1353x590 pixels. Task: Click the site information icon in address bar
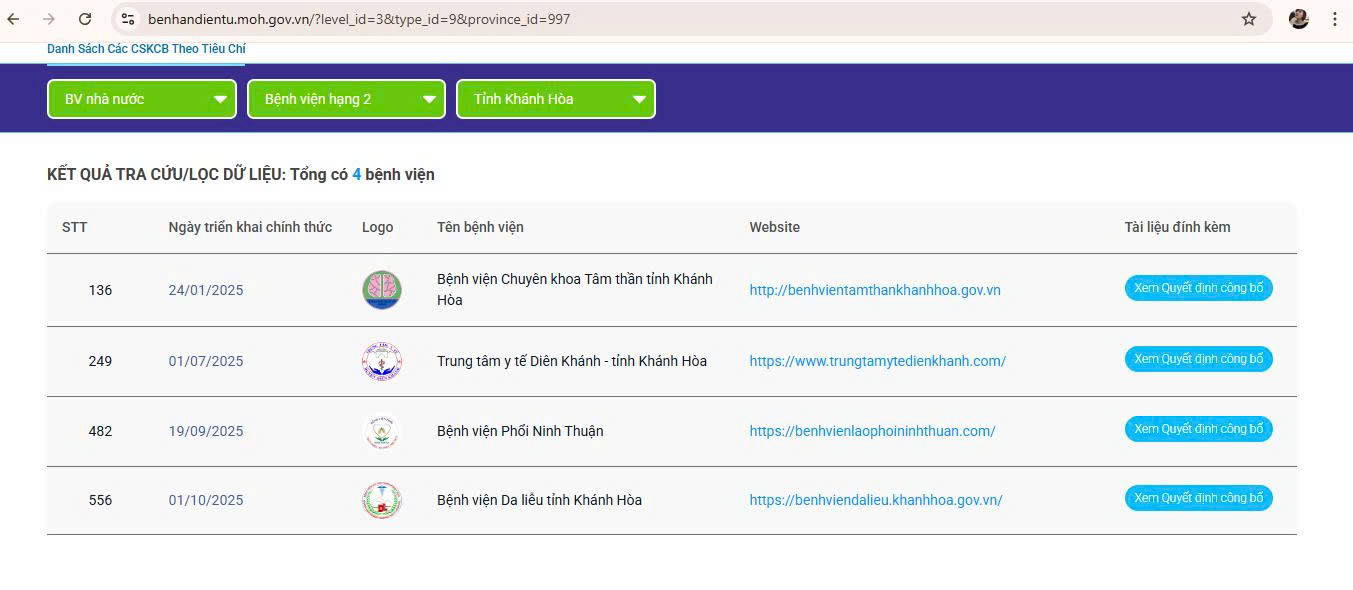pos(127,19)
